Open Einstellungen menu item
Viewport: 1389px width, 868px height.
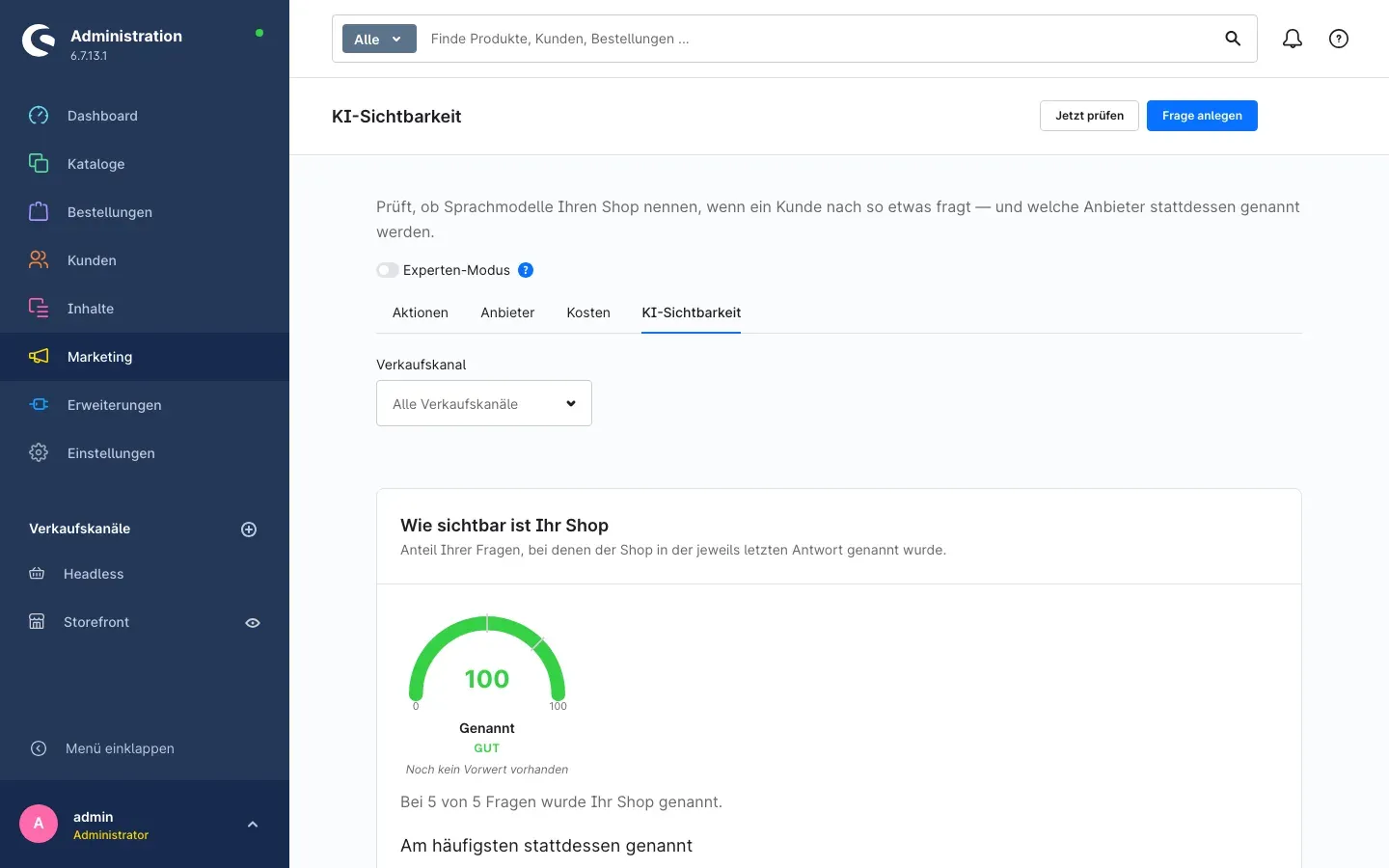click(145, 453)
